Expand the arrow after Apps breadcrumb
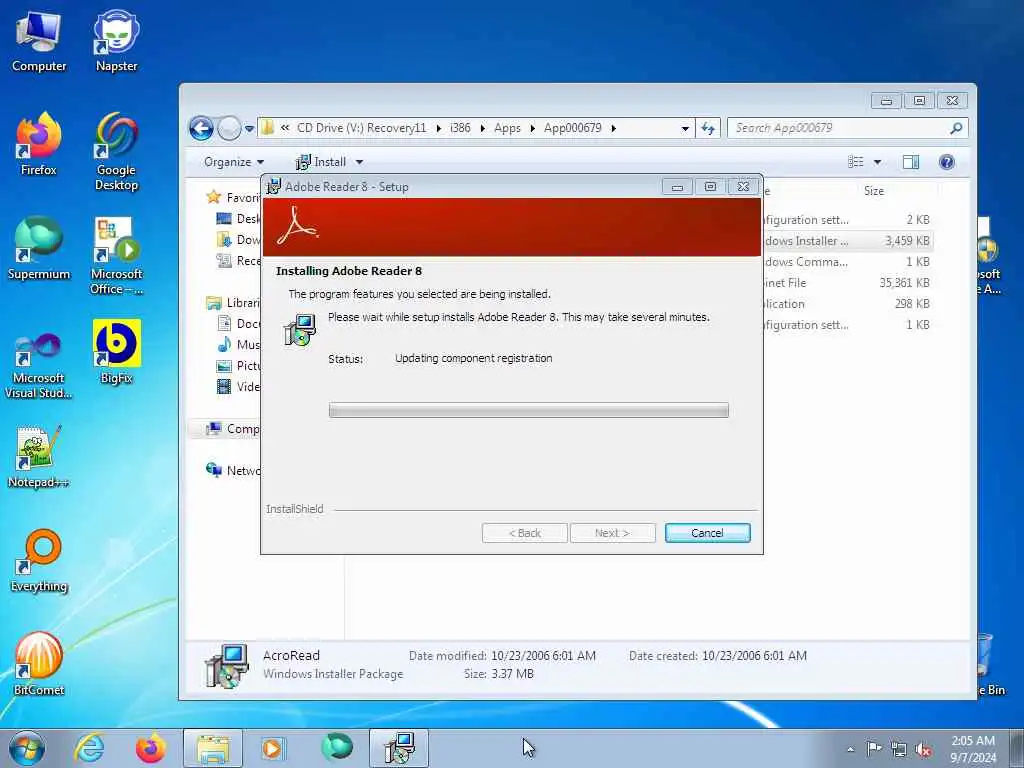This screenshot has width=1024, height=768. [532, 128]
